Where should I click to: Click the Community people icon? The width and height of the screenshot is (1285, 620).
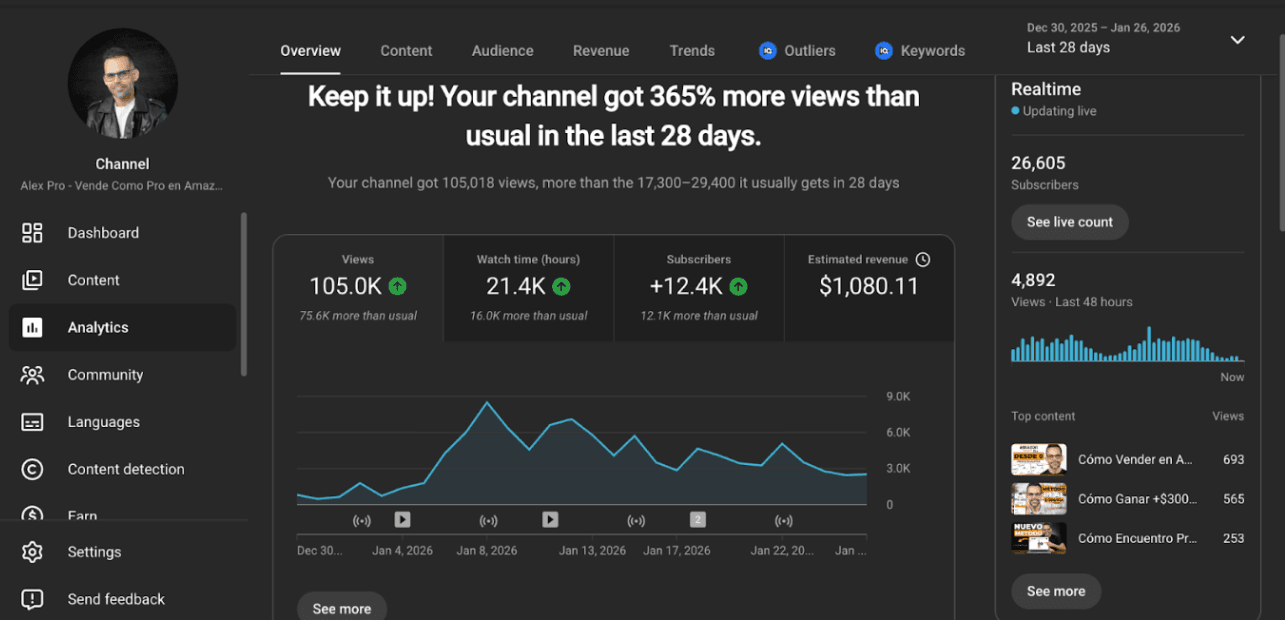click(32, 375)
